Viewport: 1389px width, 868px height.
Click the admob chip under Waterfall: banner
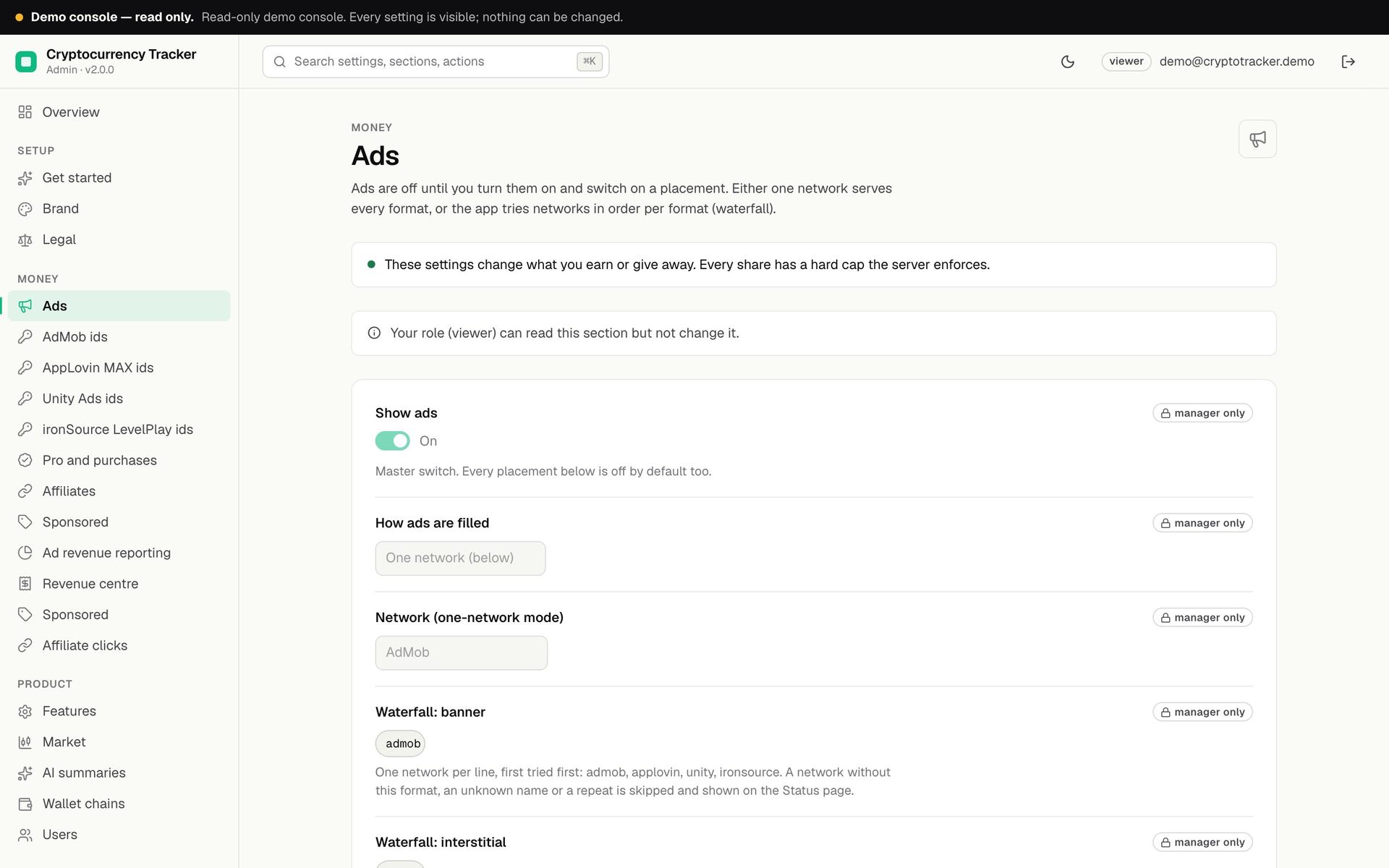tap(400, 744)
